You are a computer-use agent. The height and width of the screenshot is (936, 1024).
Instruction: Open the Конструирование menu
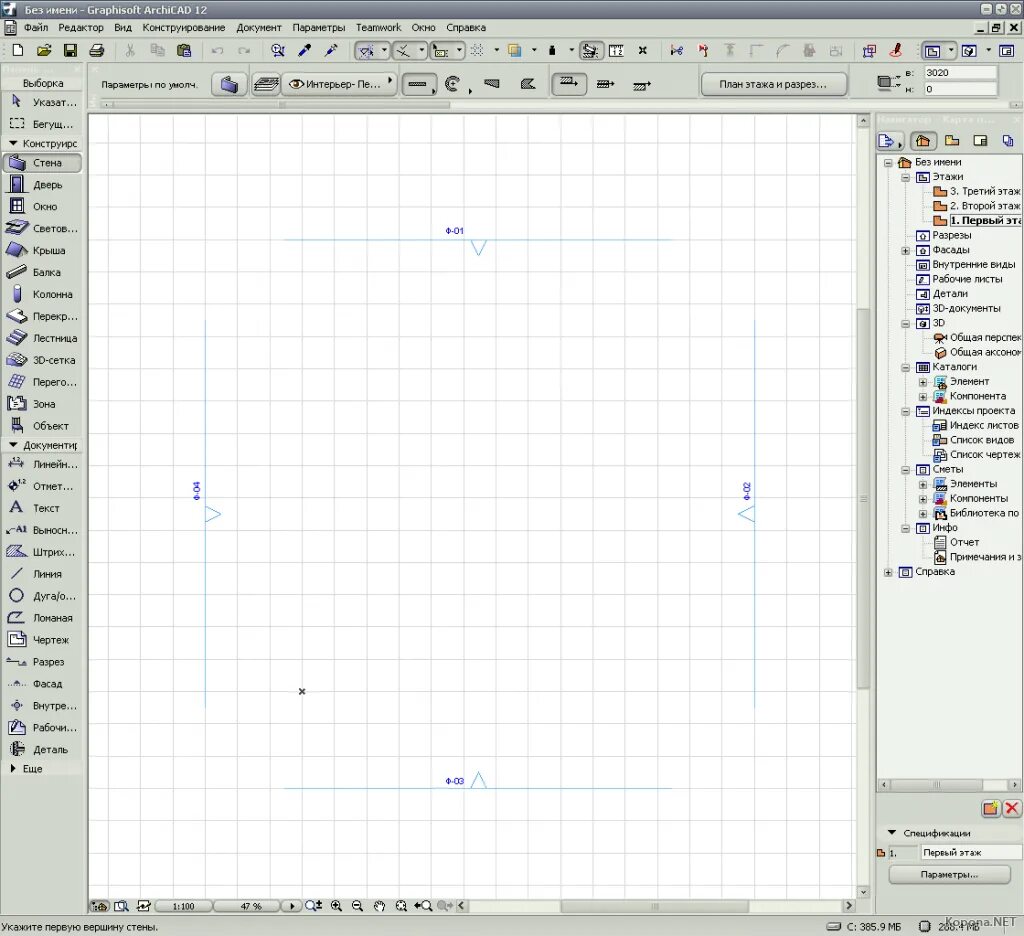184,27
